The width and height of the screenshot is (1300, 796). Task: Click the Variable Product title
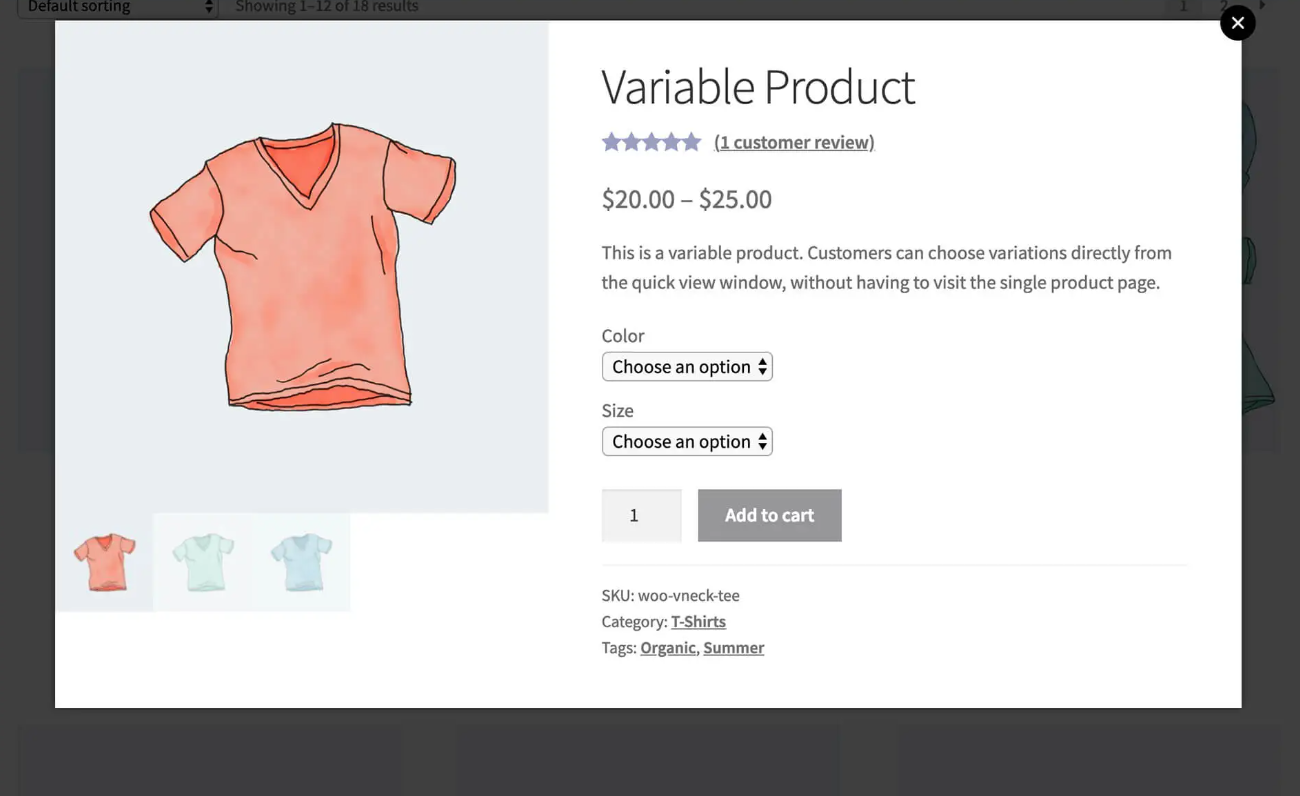click(x=758, y=87)
